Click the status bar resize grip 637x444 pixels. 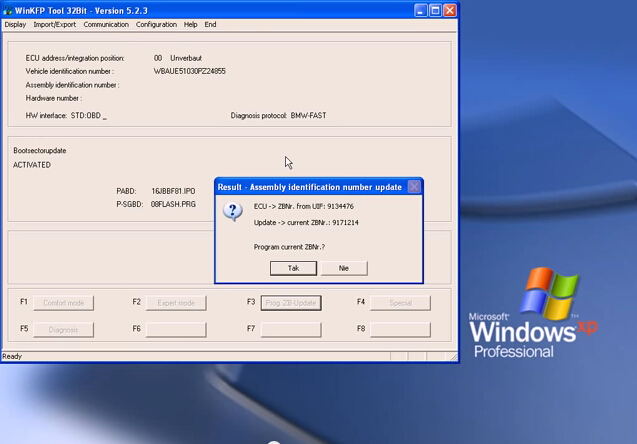454,357
